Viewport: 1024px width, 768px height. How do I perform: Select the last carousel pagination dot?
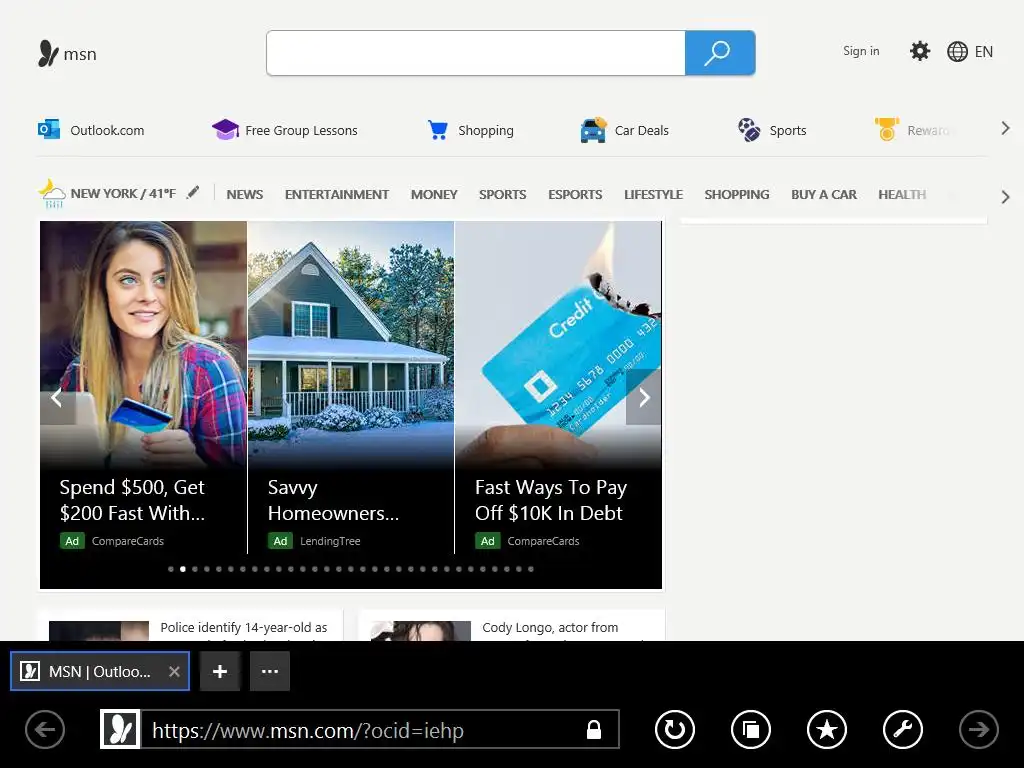[531, 569]
